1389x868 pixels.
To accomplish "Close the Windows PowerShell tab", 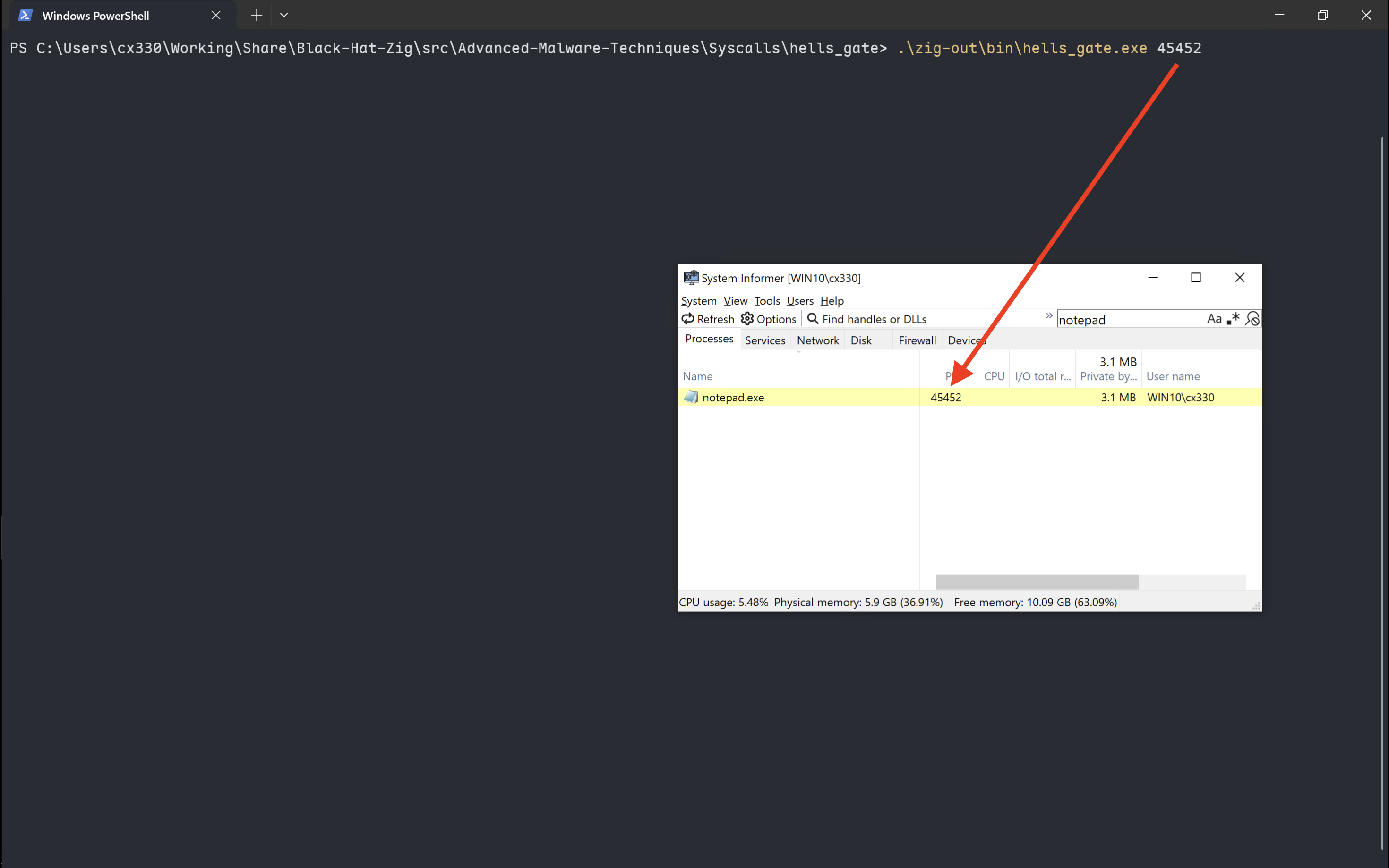I will click(x=216, y=16).
